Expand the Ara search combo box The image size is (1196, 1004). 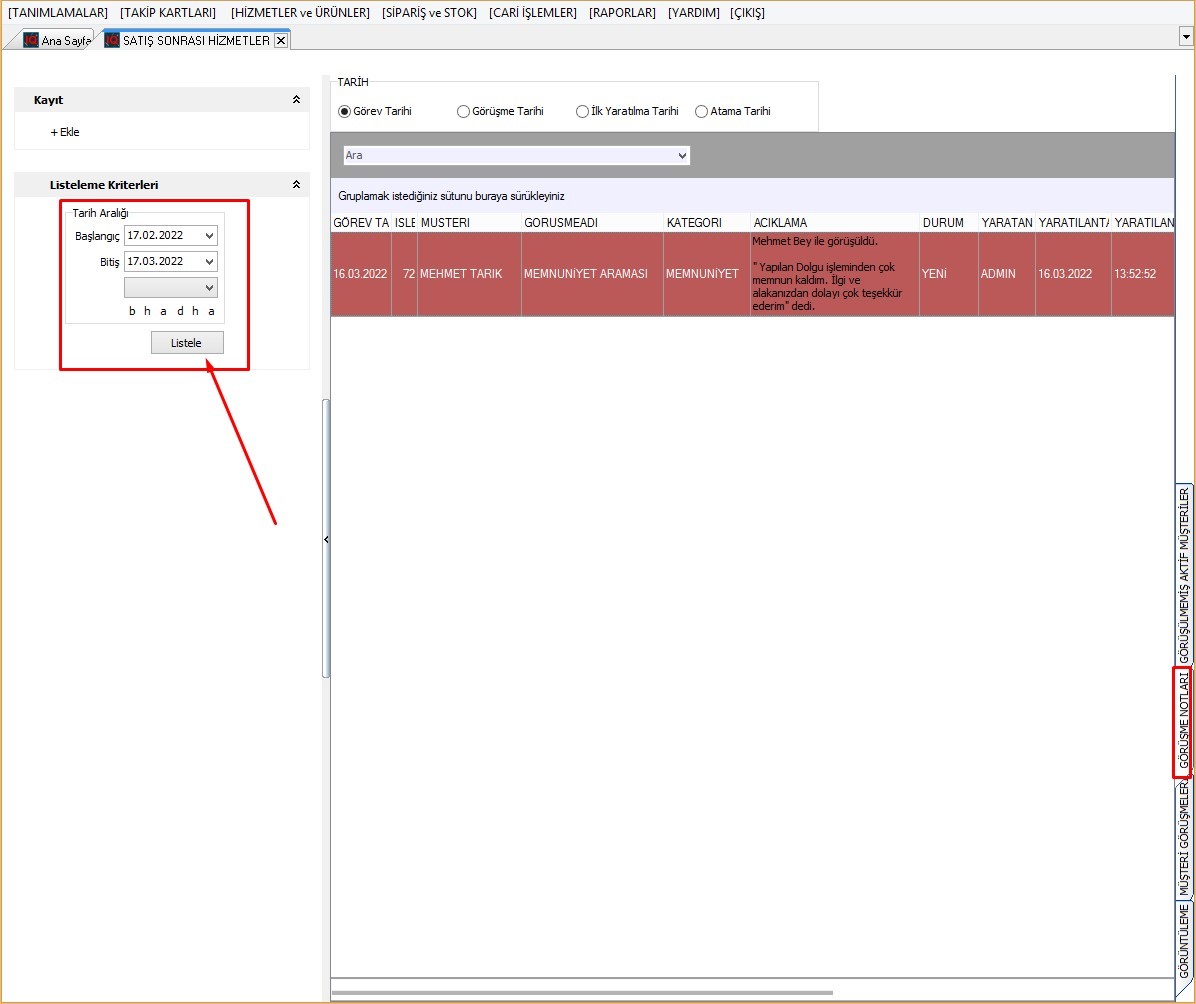click(683, 156)
